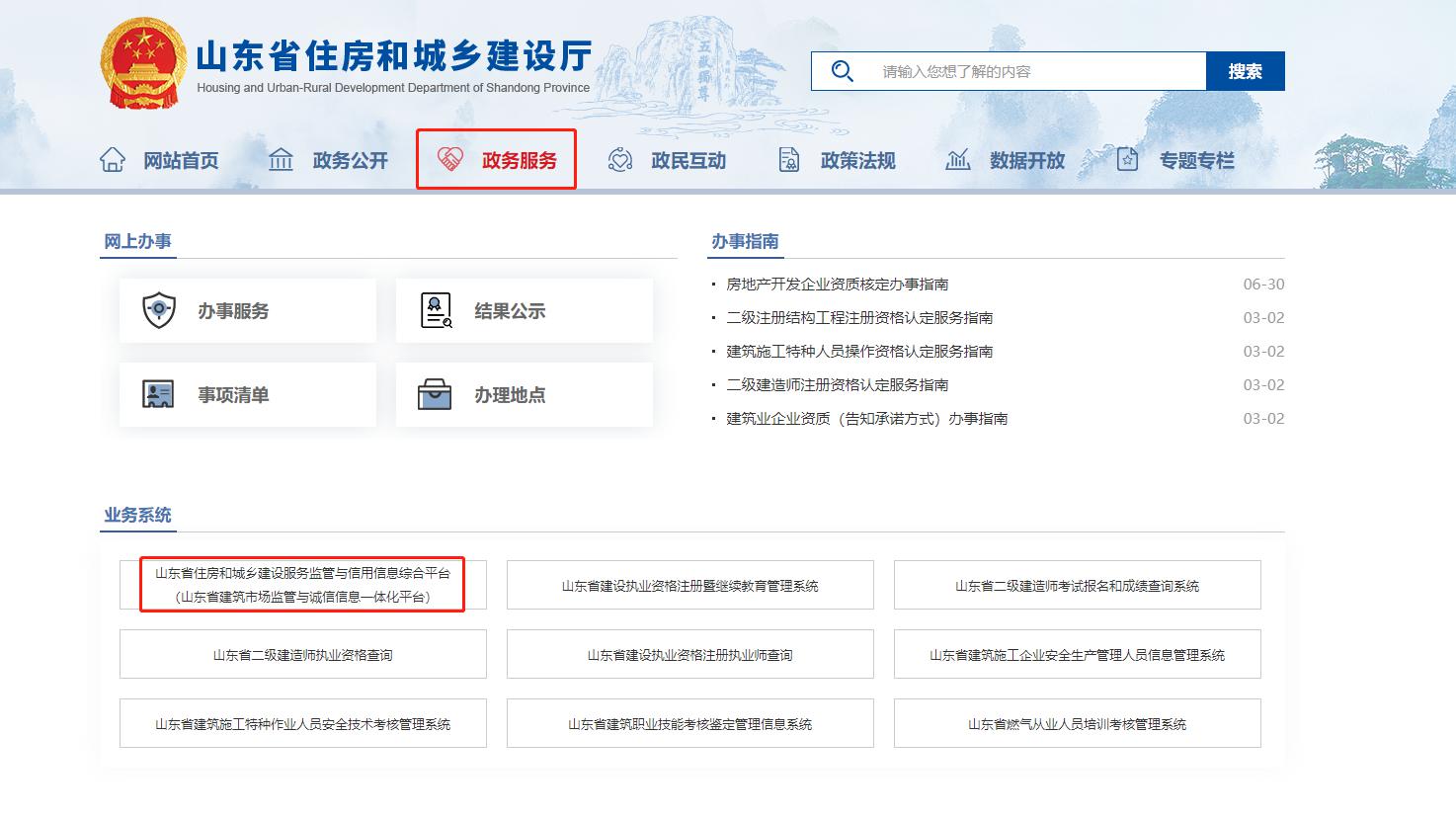Screen dimensions: 1456x817
Task: Click the heart icon beside 政民互动
Action: [x=620, y=160]
